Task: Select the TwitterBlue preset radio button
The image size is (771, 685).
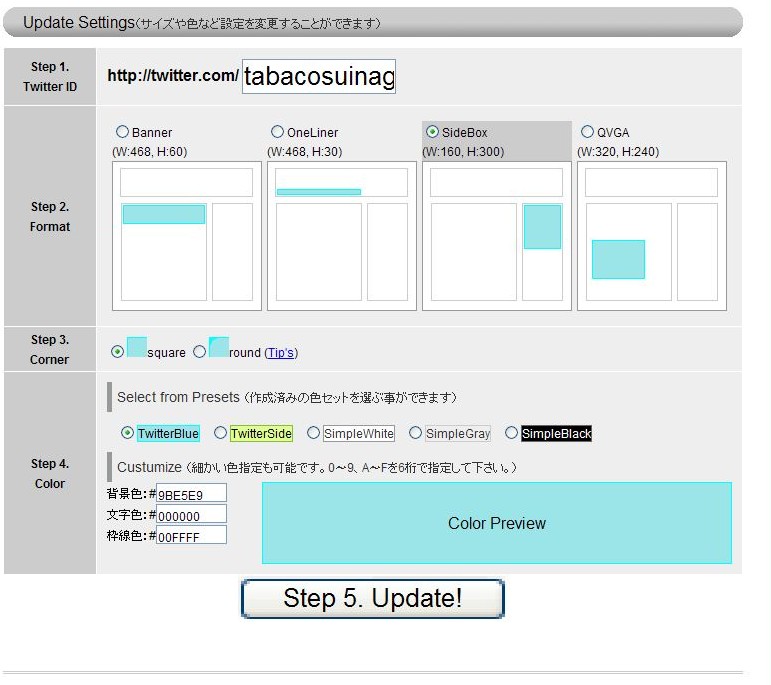Action: pos(127,433)
